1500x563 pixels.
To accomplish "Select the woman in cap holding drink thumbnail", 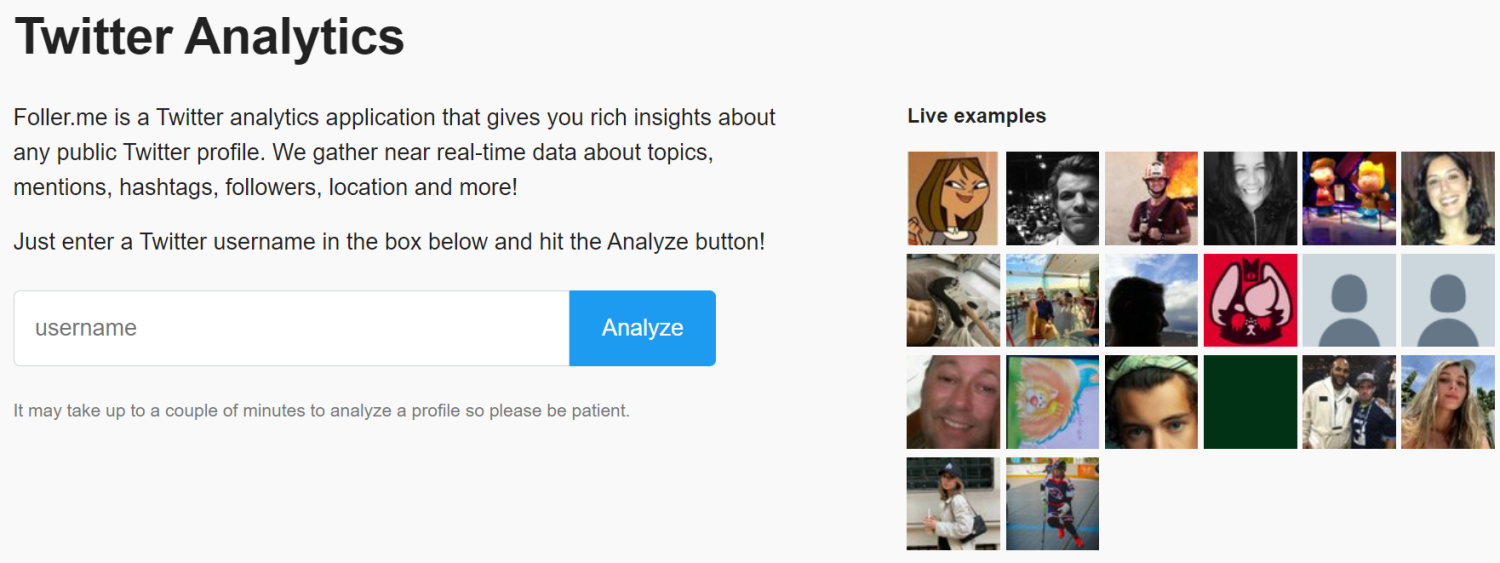I will pos(953,503).
